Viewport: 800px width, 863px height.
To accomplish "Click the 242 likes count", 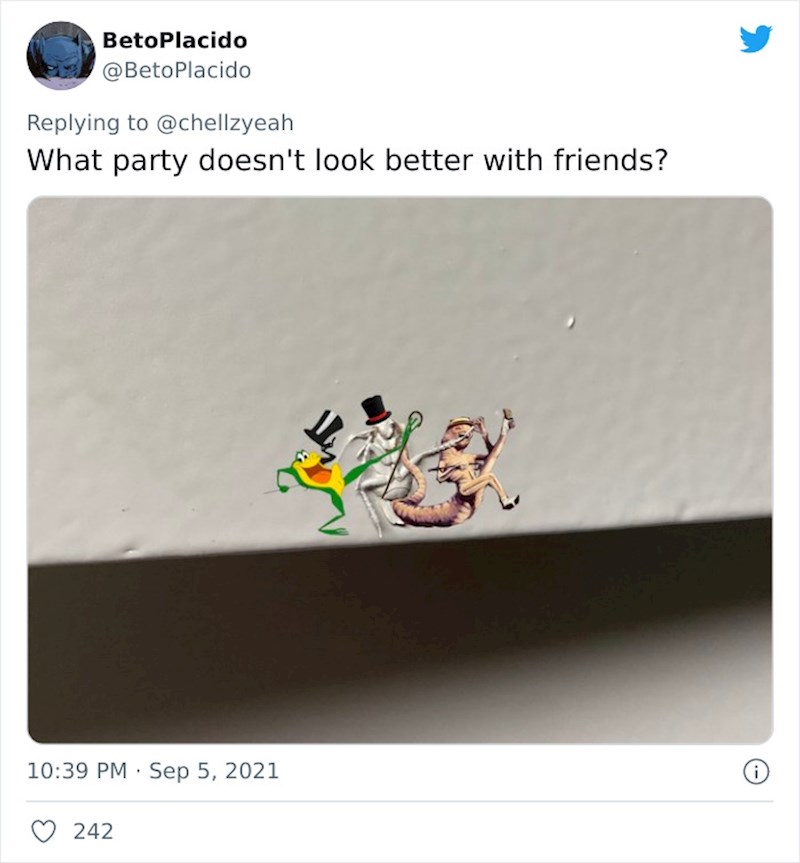I will 93,830.
